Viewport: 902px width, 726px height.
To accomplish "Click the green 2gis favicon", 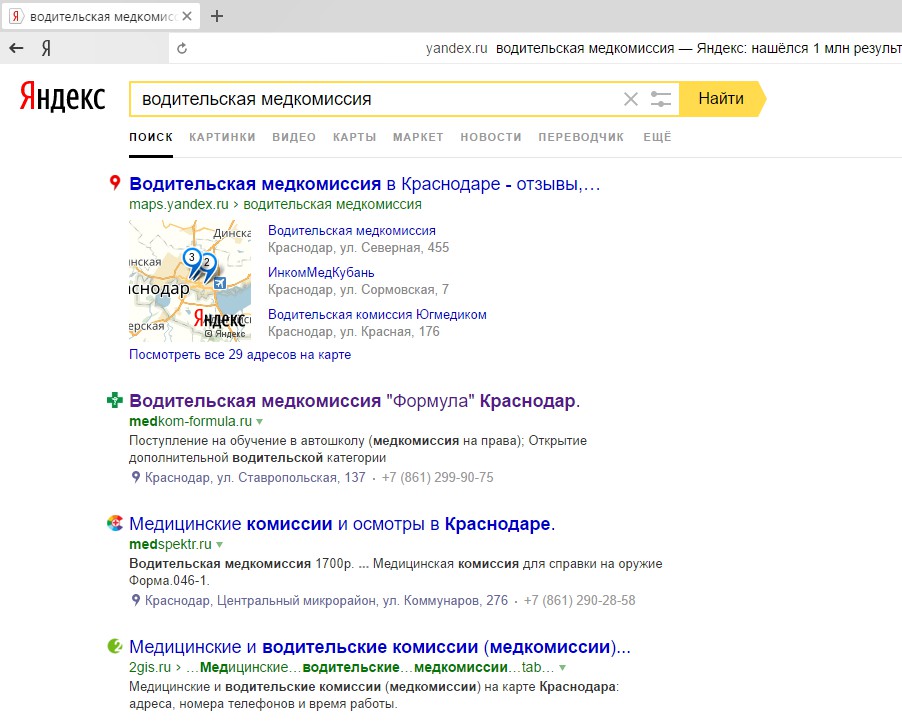I will 115,646.
